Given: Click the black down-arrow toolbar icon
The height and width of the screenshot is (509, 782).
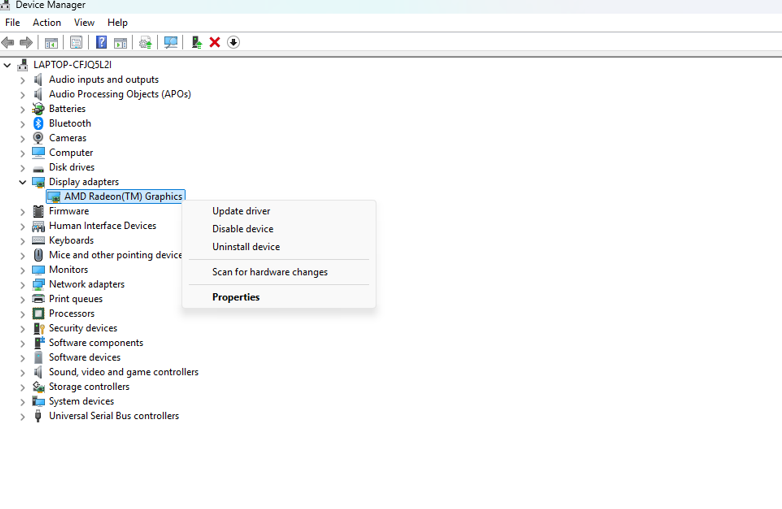Looking at the screenshot, I should tap(234, 42).
